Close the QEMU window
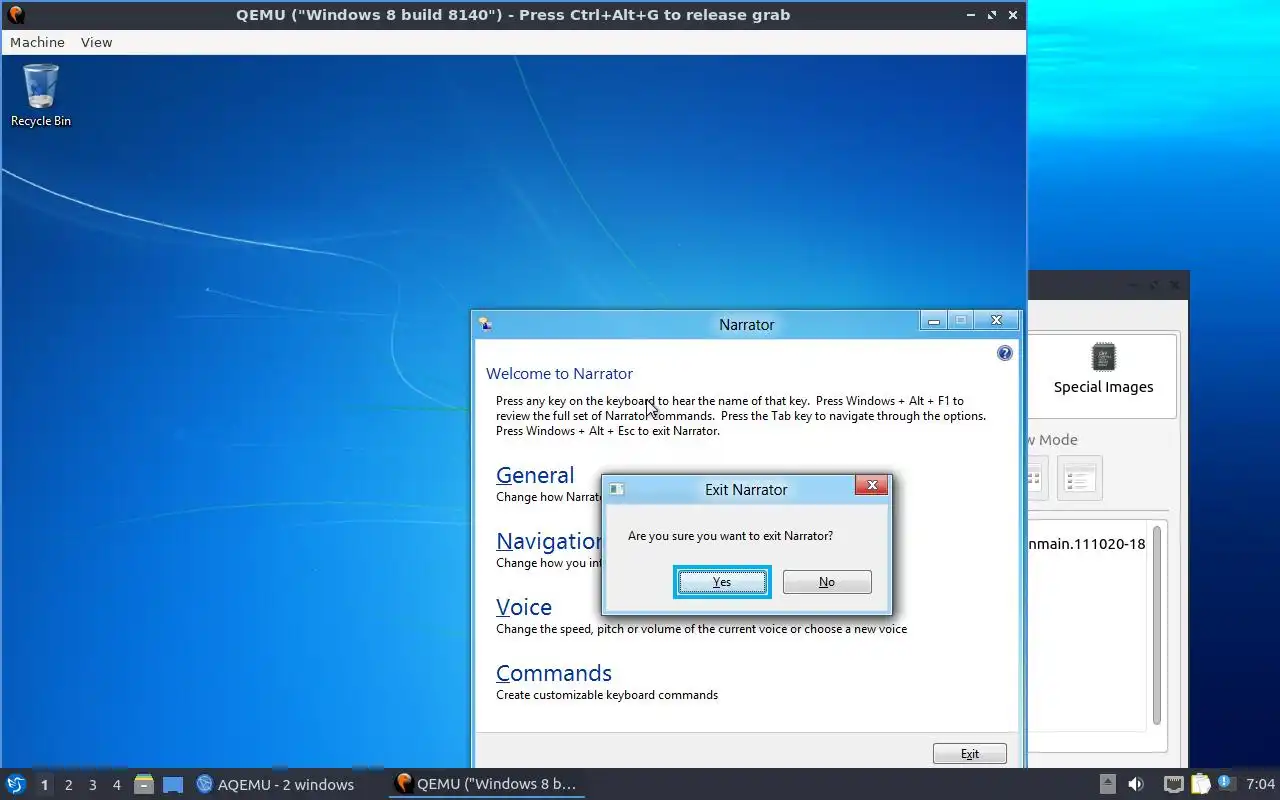 (1013, 15)
